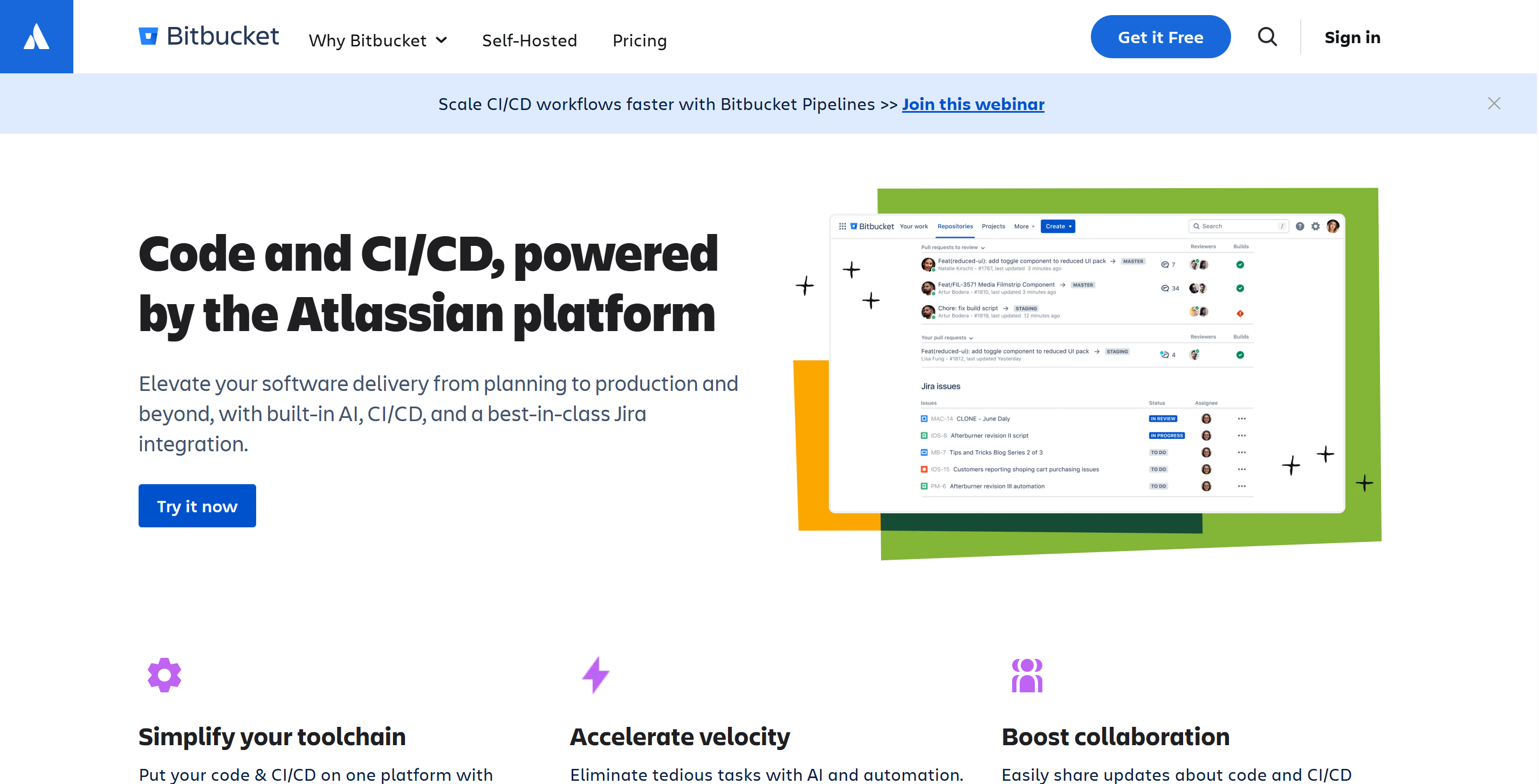Go to the Pricing page

[x=639, y=40]
